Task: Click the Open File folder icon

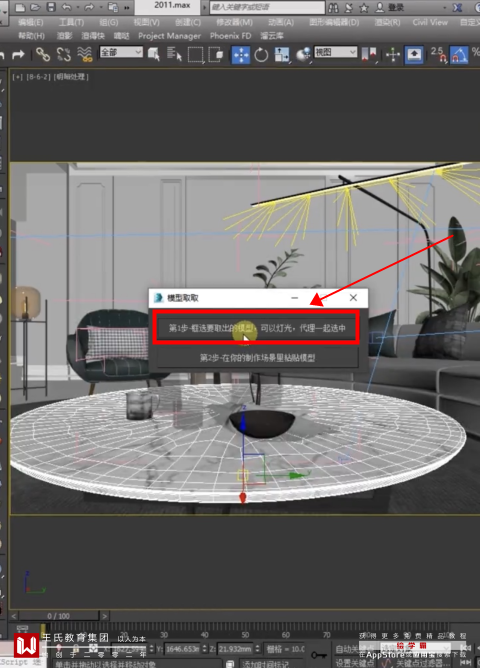Action: click(35, 7)
